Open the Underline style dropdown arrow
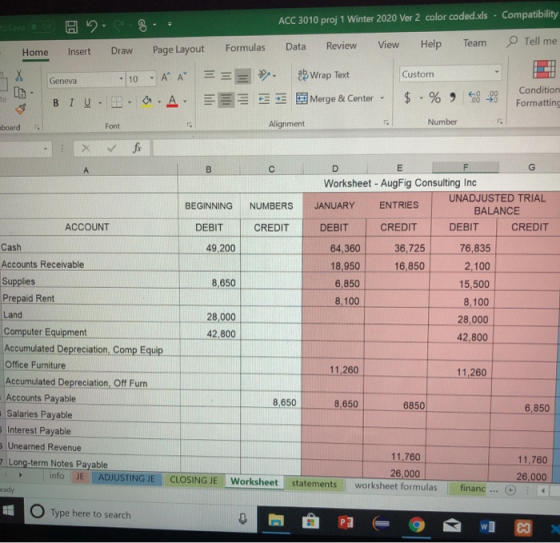This screenshot has width=560, height=543. click(100, 103)
